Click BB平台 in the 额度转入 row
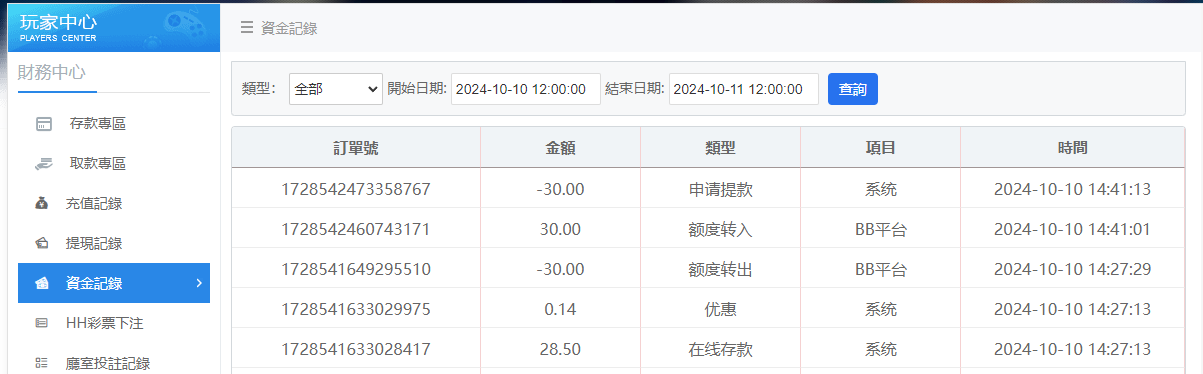Image resolution: width=1203 pixels, height=374 pixels. click(880, 229)
